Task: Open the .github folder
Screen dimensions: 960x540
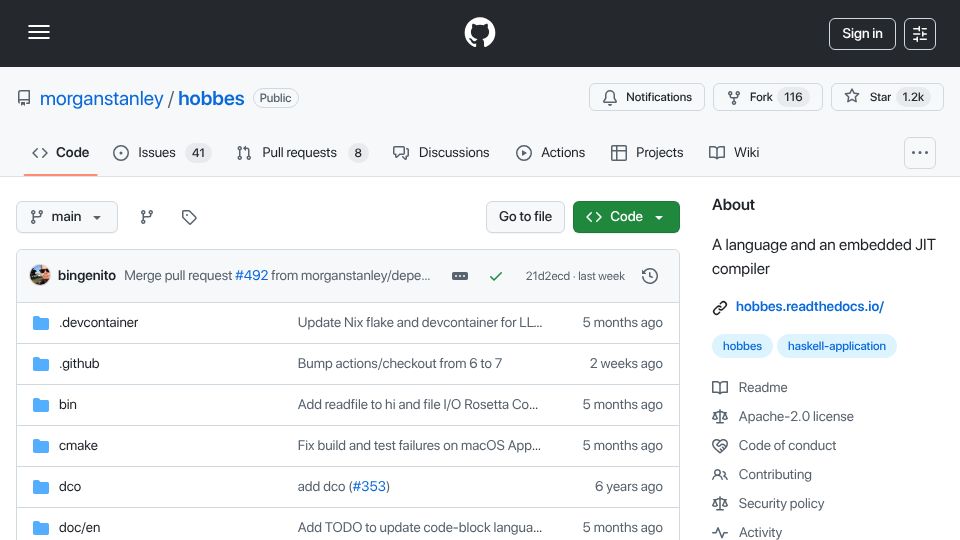Action: [79, 364]
